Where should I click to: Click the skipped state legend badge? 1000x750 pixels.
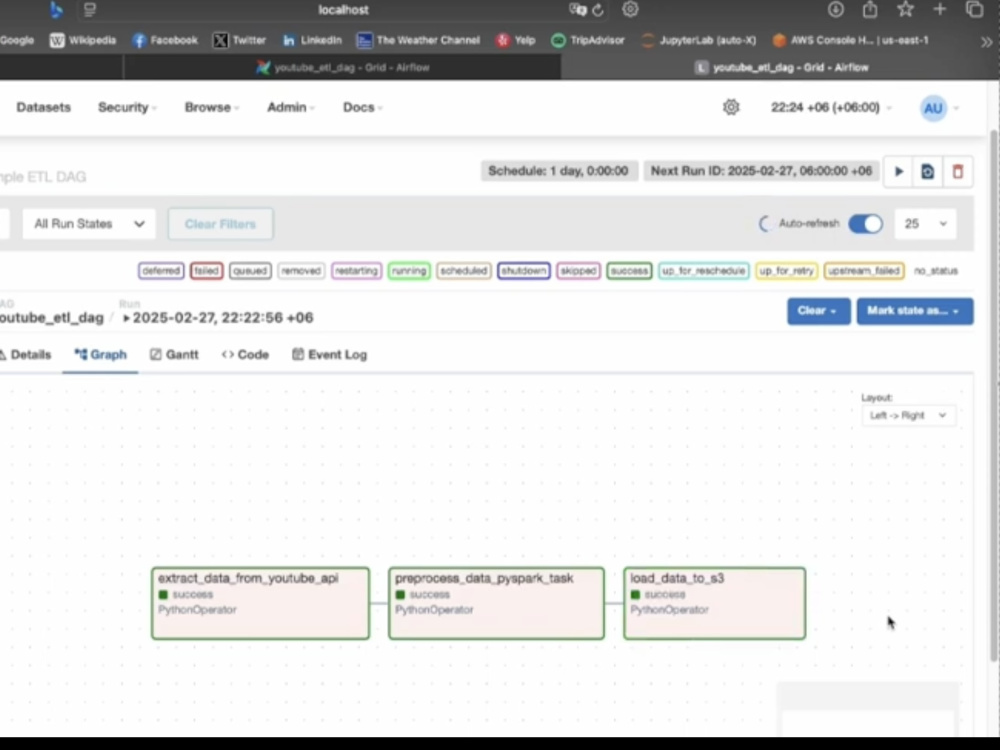578,271
